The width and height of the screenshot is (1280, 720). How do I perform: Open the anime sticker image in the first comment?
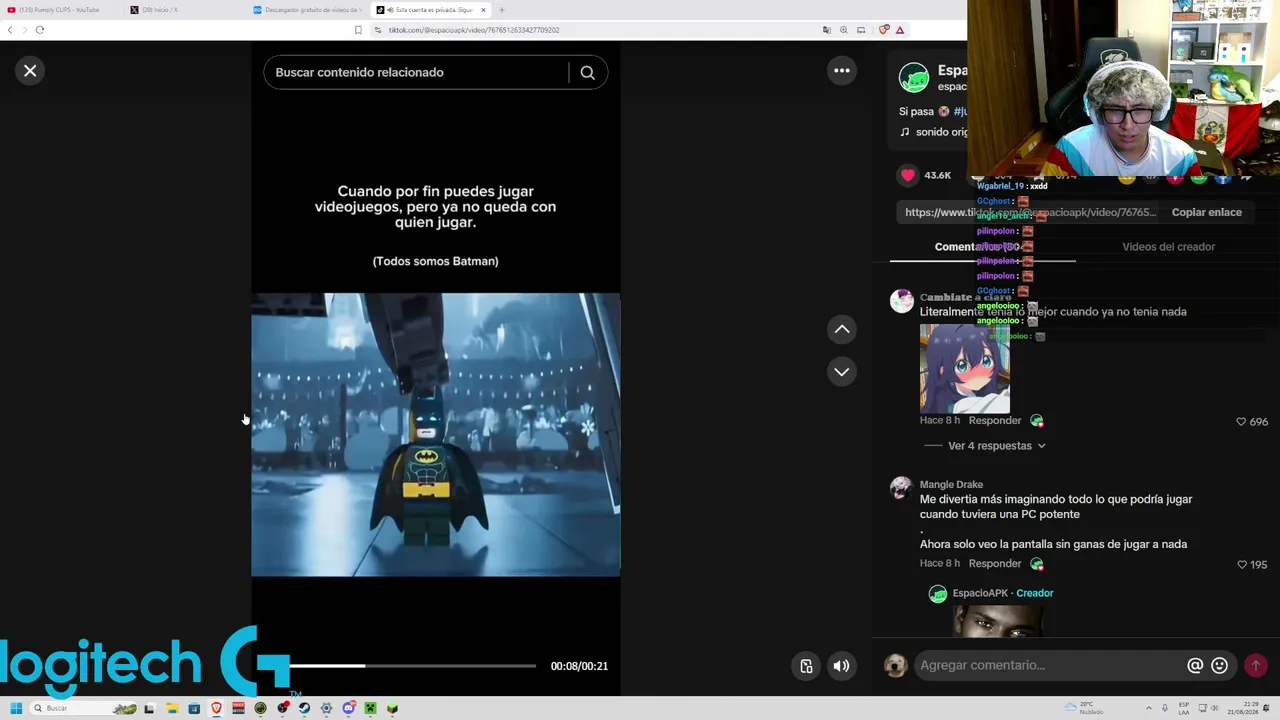[964, 368]
